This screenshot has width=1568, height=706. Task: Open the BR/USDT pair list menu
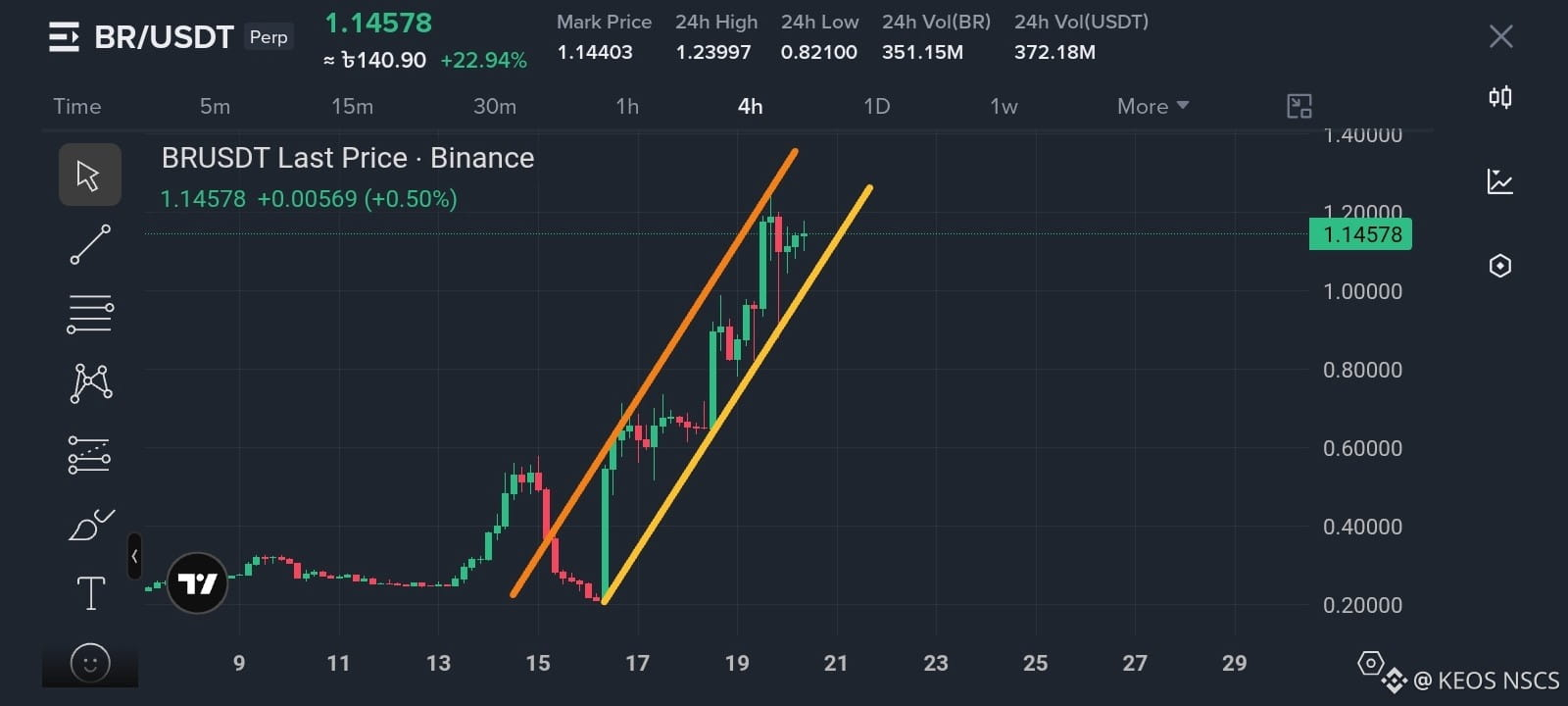click(x=64, y=37)
